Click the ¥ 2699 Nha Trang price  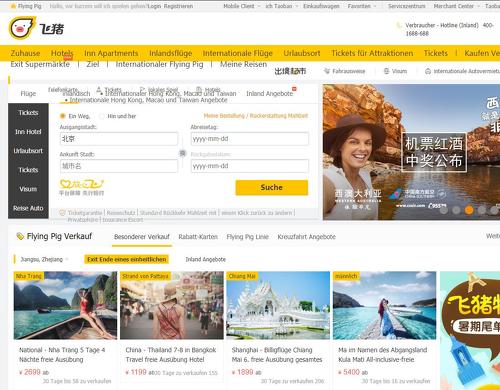[30, 372]
